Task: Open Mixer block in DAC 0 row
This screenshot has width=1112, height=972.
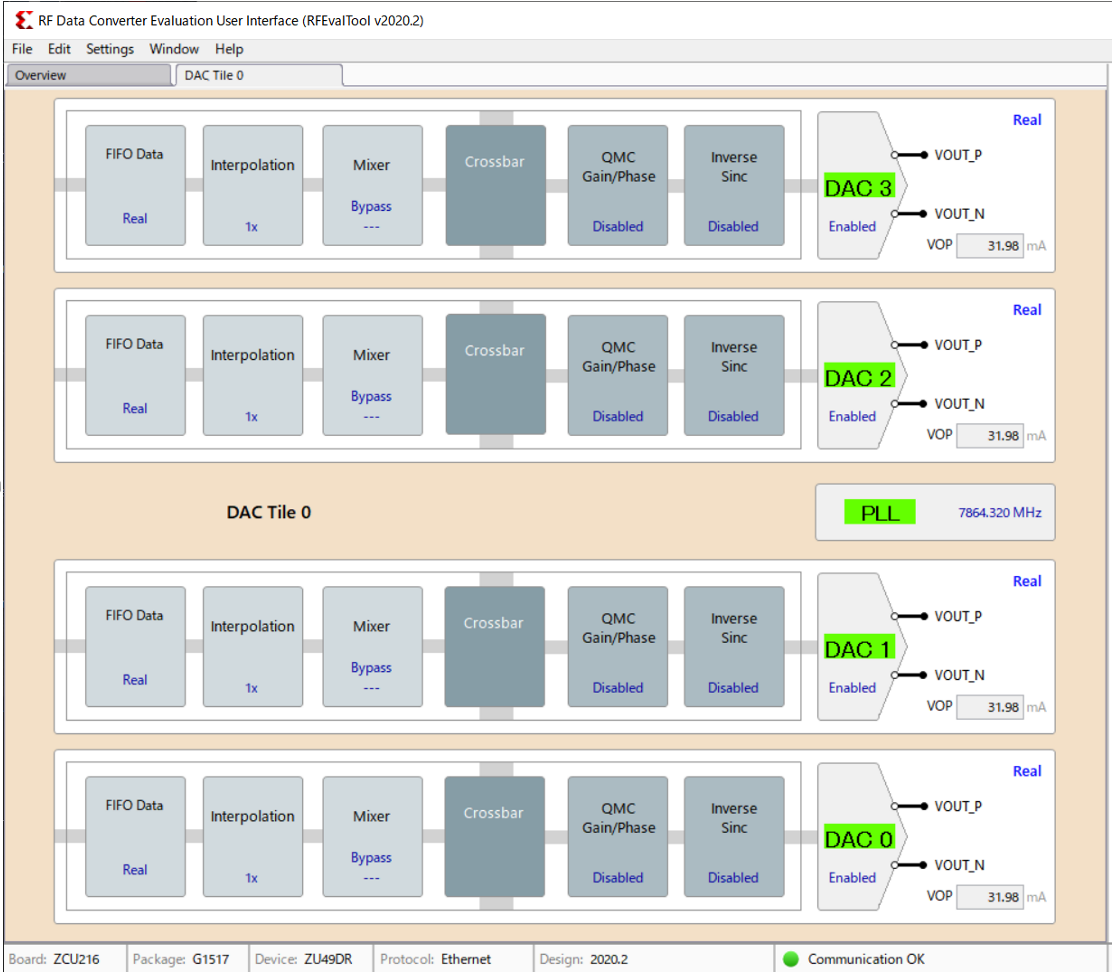Action: pyautogui.click(x=372, y=837)
